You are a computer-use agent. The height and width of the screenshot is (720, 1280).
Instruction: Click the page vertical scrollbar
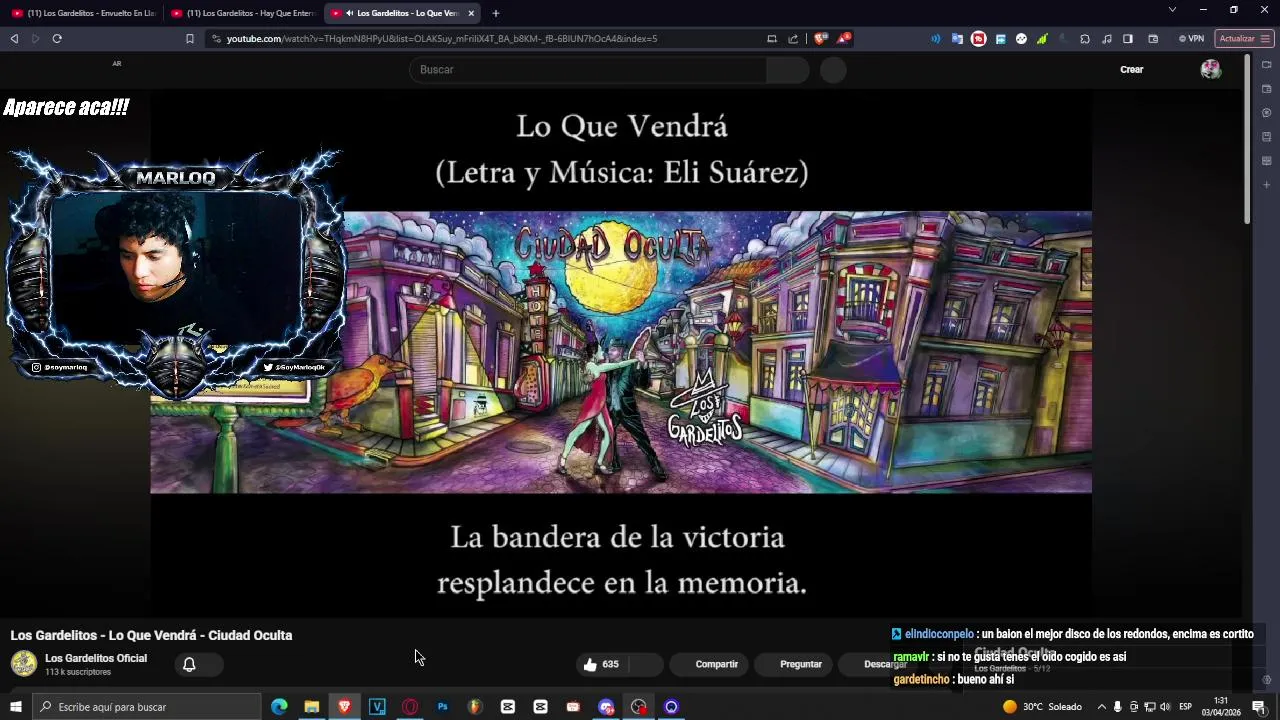click(1247, 140)
